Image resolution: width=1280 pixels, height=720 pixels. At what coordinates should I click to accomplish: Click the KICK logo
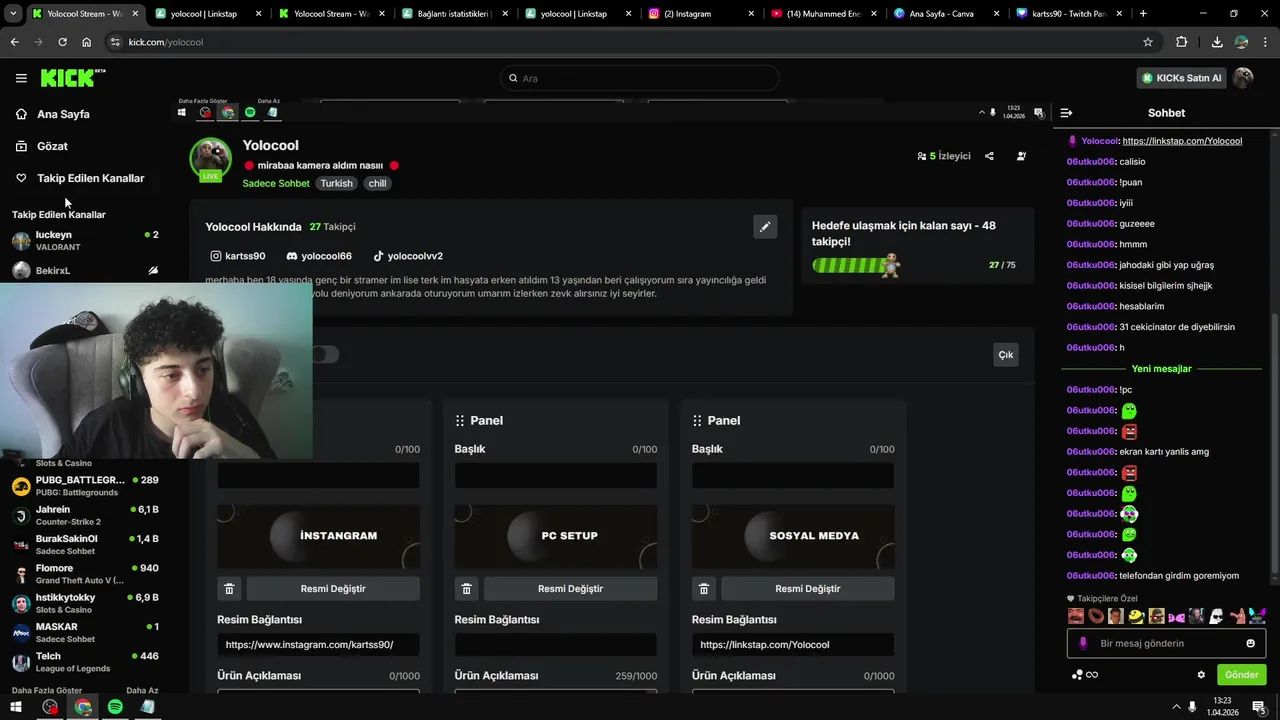pos(72,78)
